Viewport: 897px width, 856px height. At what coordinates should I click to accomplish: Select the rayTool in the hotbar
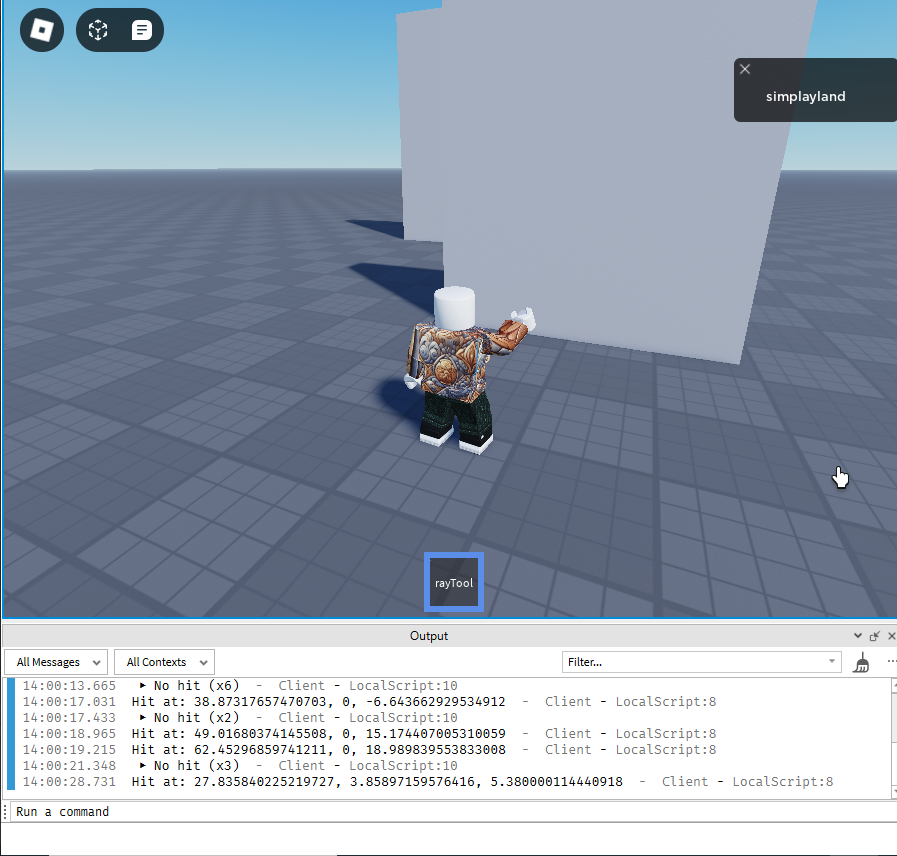click(x=453, y=581)
